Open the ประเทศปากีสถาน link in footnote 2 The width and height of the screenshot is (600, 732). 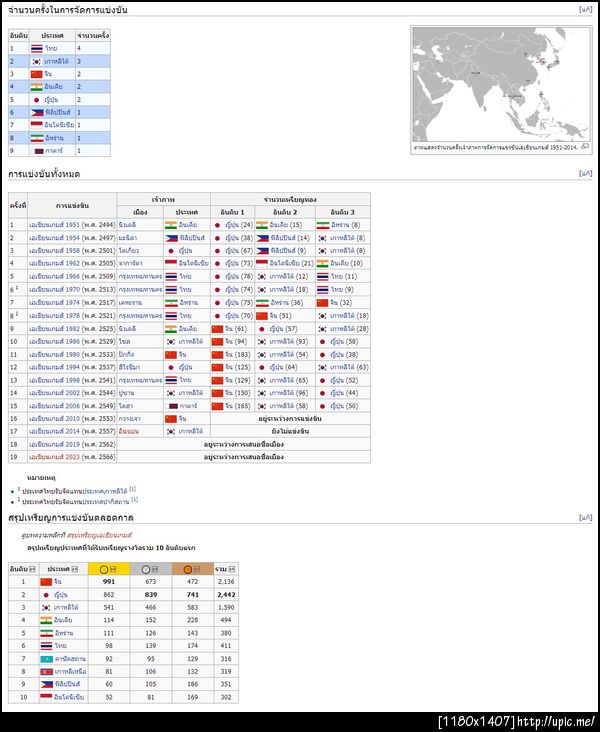pos(106,502)
